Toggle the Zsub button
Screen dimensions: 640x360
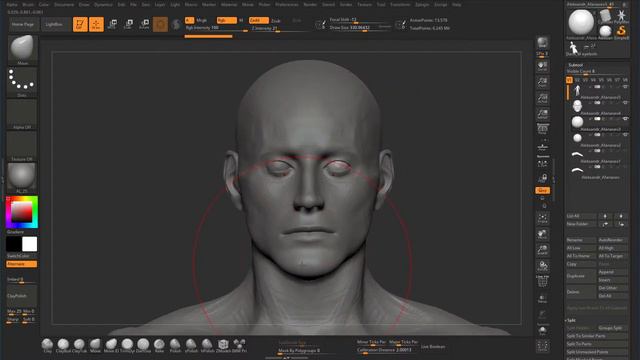276,20
